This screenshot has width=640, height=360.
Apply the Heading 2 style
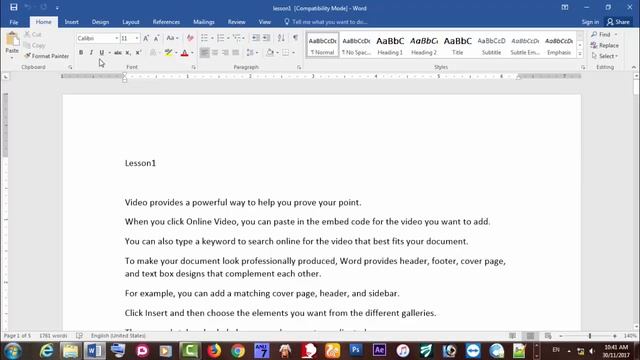(424, 45)
